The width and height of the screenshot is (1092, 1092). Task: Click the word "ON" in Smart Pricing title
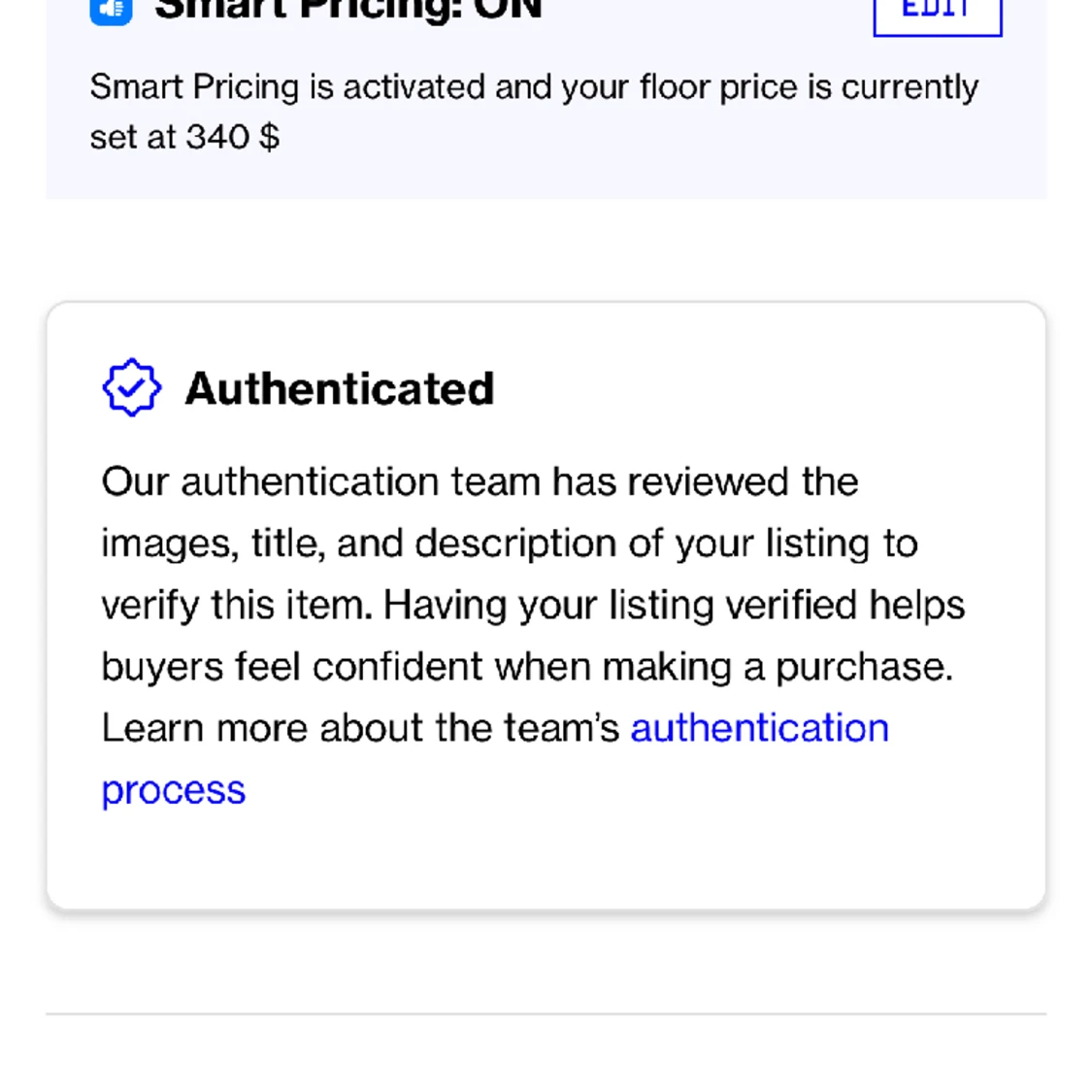[x=507, y=10]
